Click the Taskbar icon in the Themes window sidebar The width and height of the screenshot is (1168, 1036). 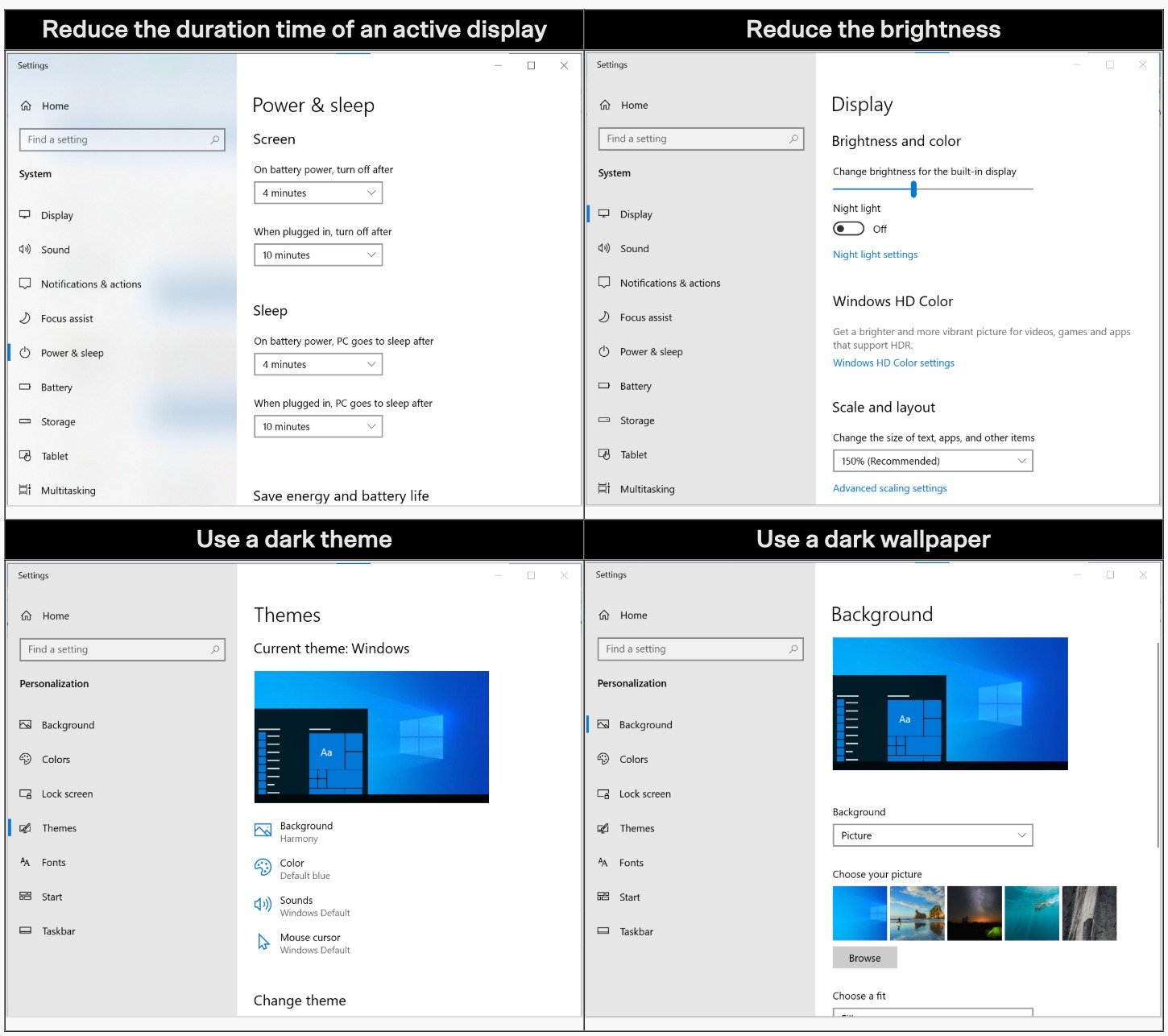(26, 931)
